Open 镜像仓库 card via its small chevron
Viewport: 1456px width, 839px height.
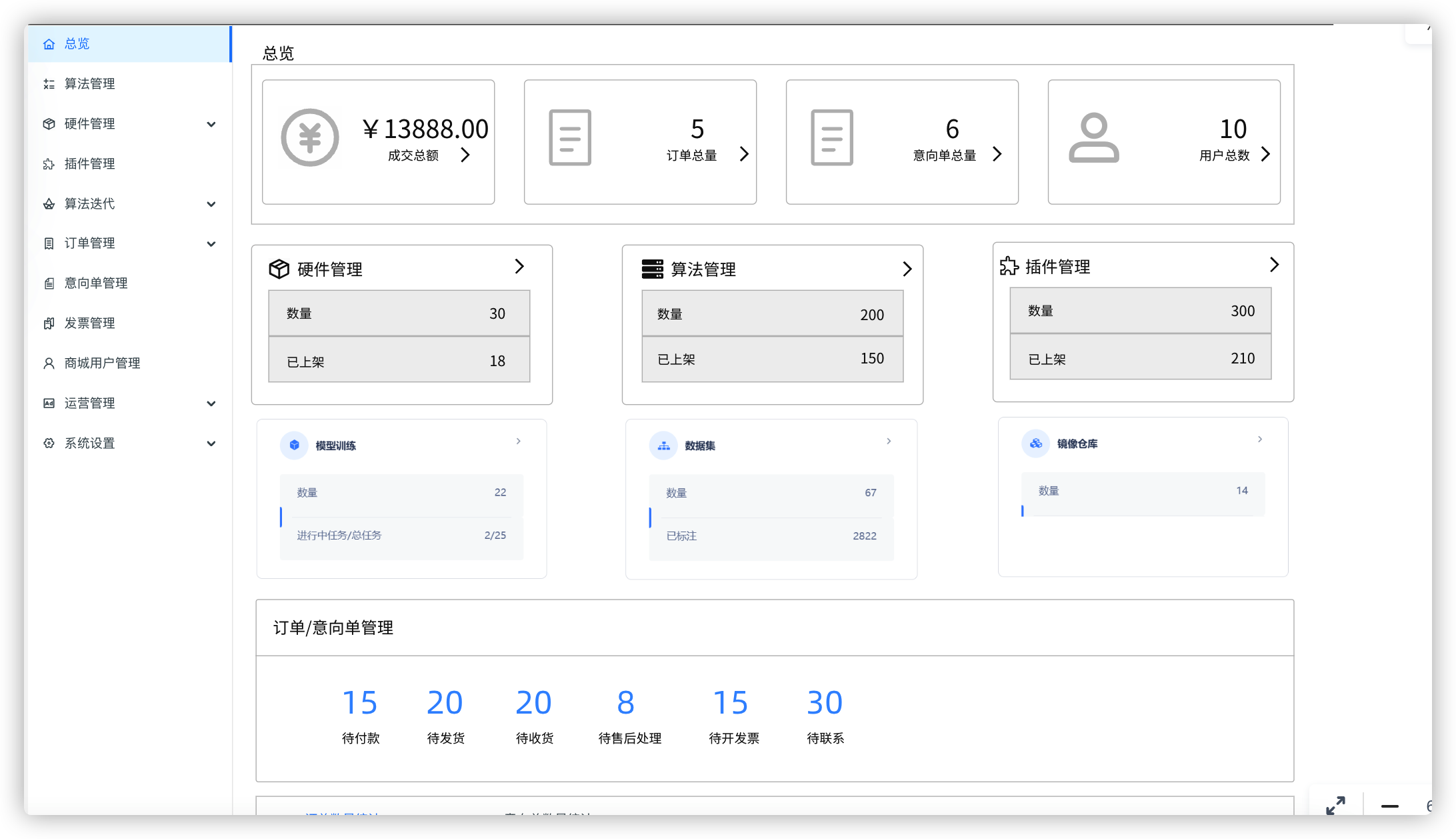pyautogui.click(x=1260, y=439)
